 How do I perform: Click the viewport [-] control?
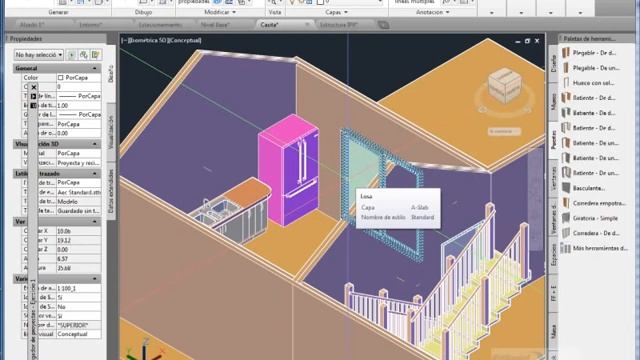124,40
